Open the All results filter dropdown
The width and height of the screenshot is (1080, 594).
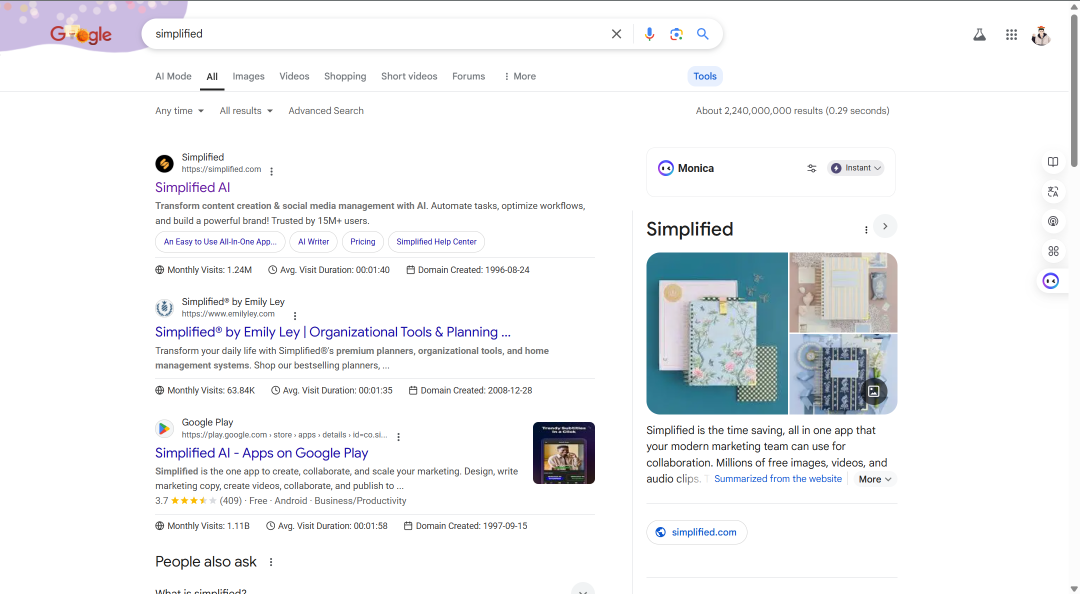click(246, 111)
